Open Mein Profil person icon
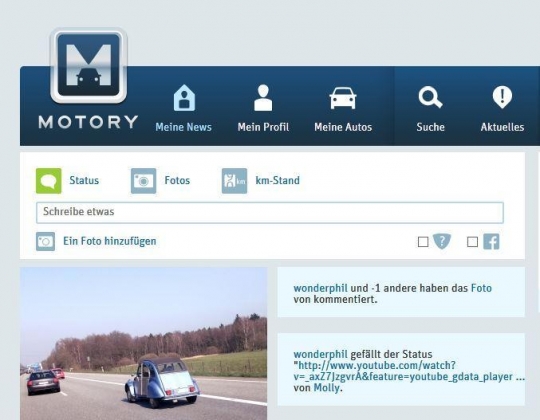 (263, 97)
